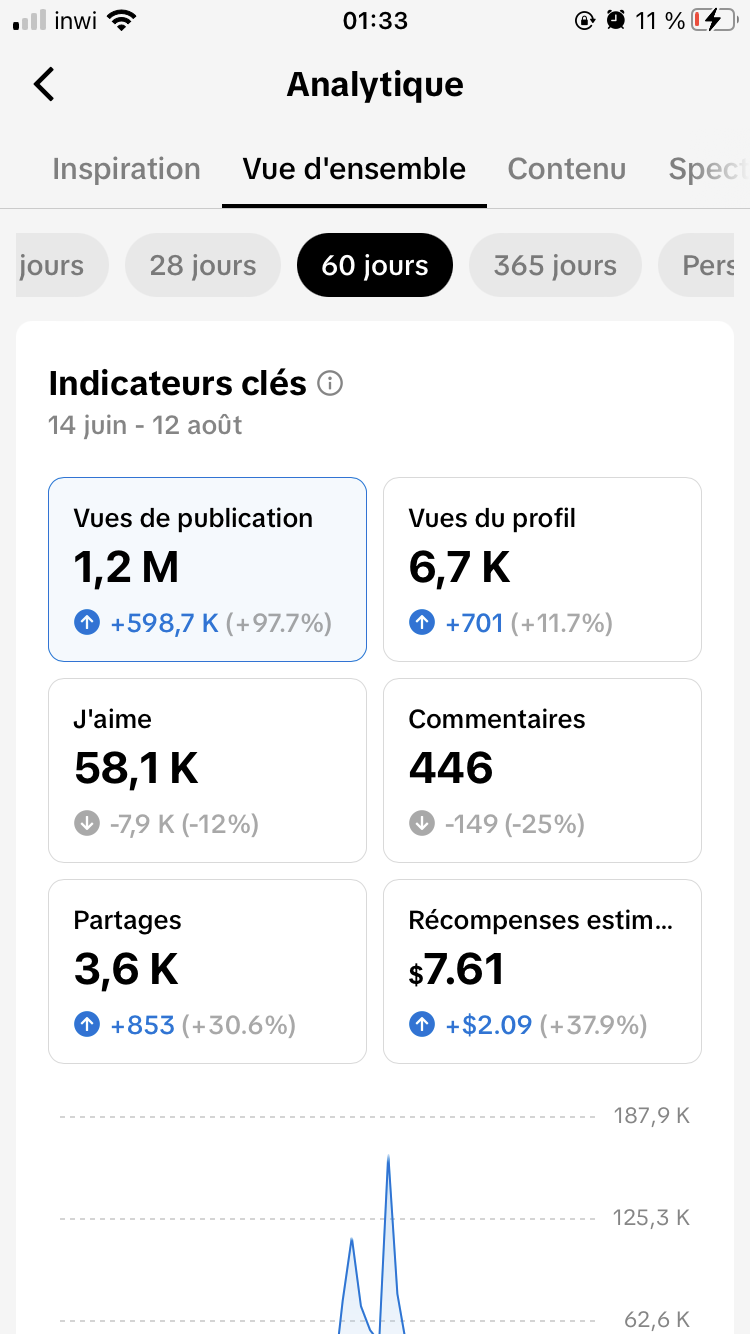Tap the (+37.9%) change text

[x=593, y=1025]
